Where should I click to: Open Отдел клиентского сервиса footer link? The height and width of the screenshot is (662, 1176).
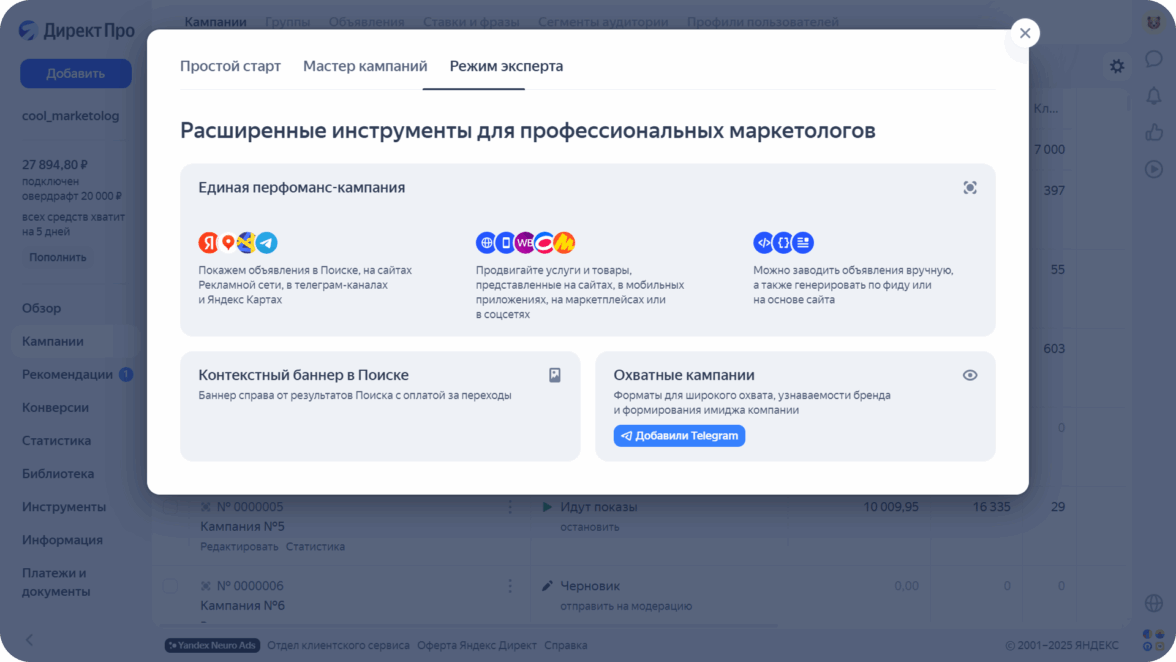tap(338, 645)
